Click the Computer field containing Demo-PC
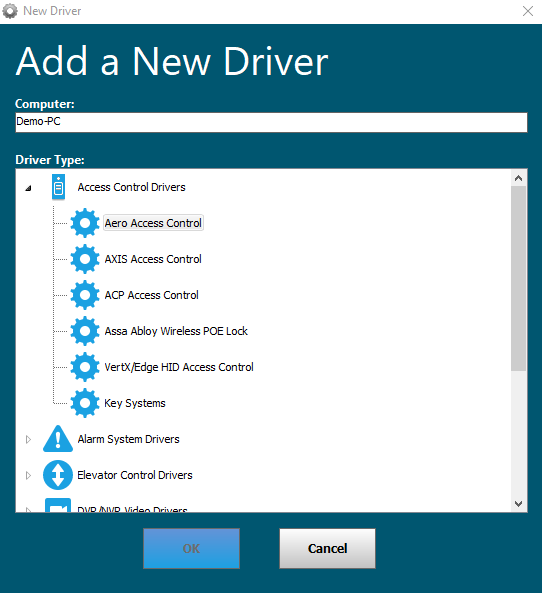 click(271, 122)
